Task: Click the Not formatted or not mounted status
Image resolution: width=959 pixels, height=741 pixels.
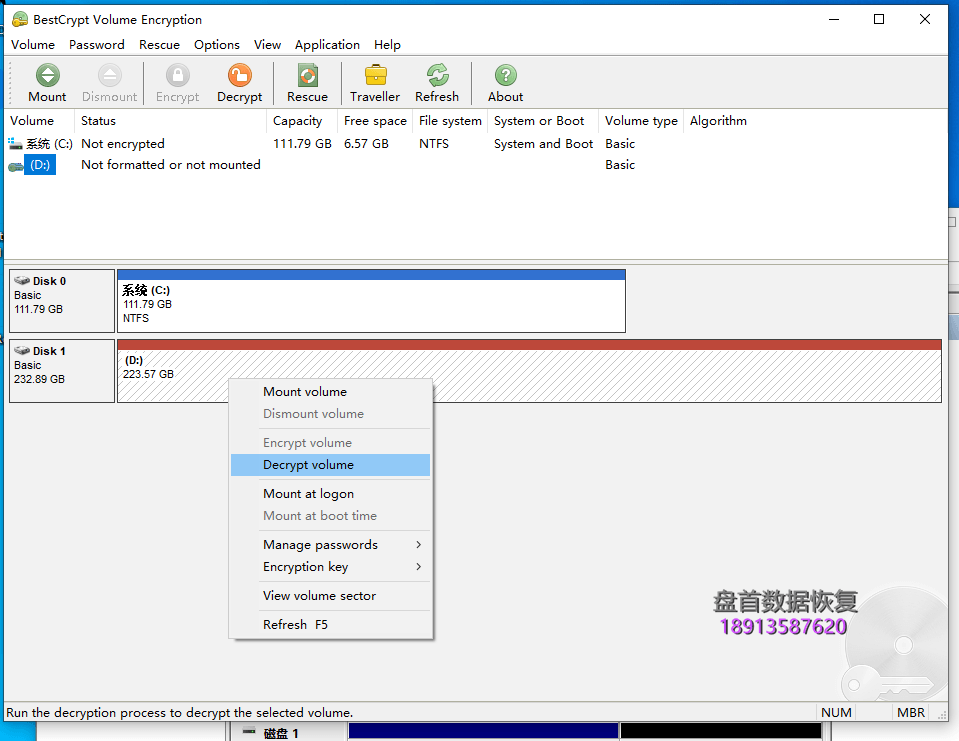Action: point(171,165)
